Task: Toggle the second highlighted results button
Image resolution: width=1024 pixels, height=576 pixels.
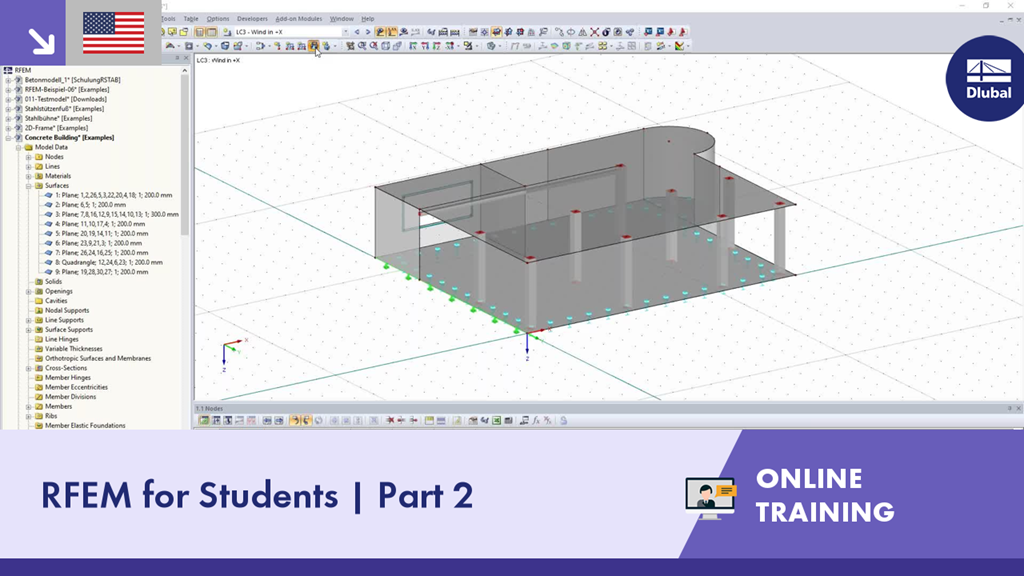Action: pos(392,32)
